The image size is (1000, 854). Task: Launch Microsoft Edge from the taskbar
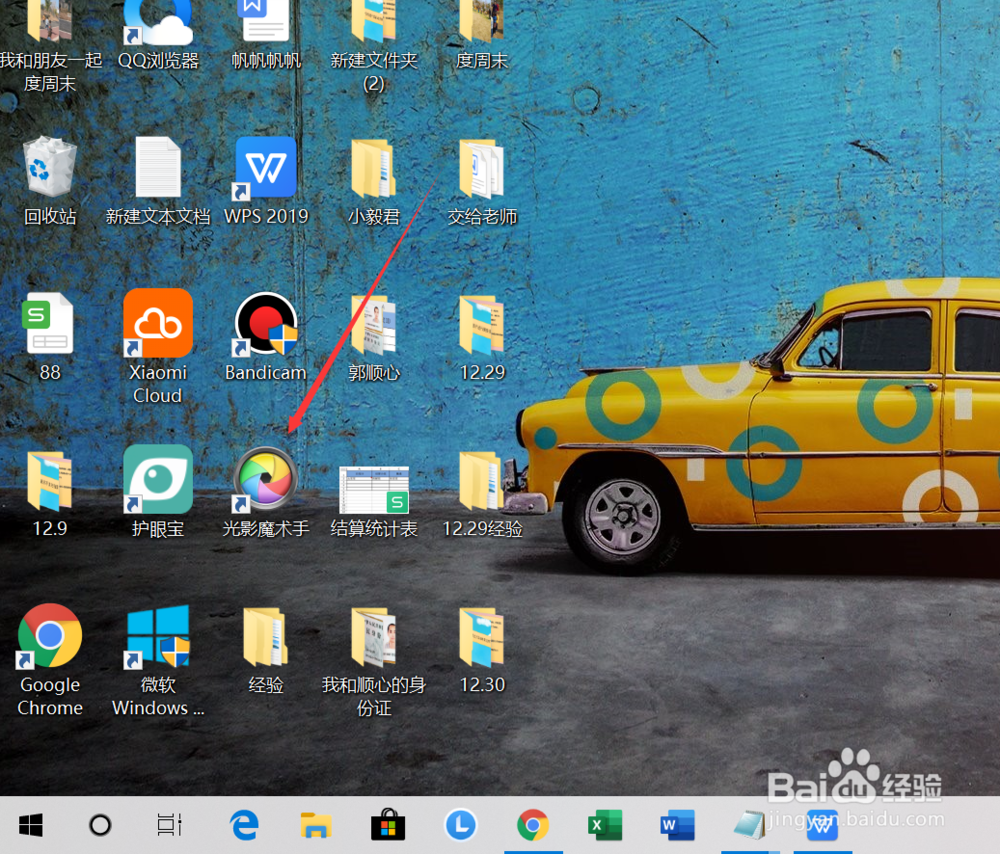pyautogui.click(x=244, y=825)
